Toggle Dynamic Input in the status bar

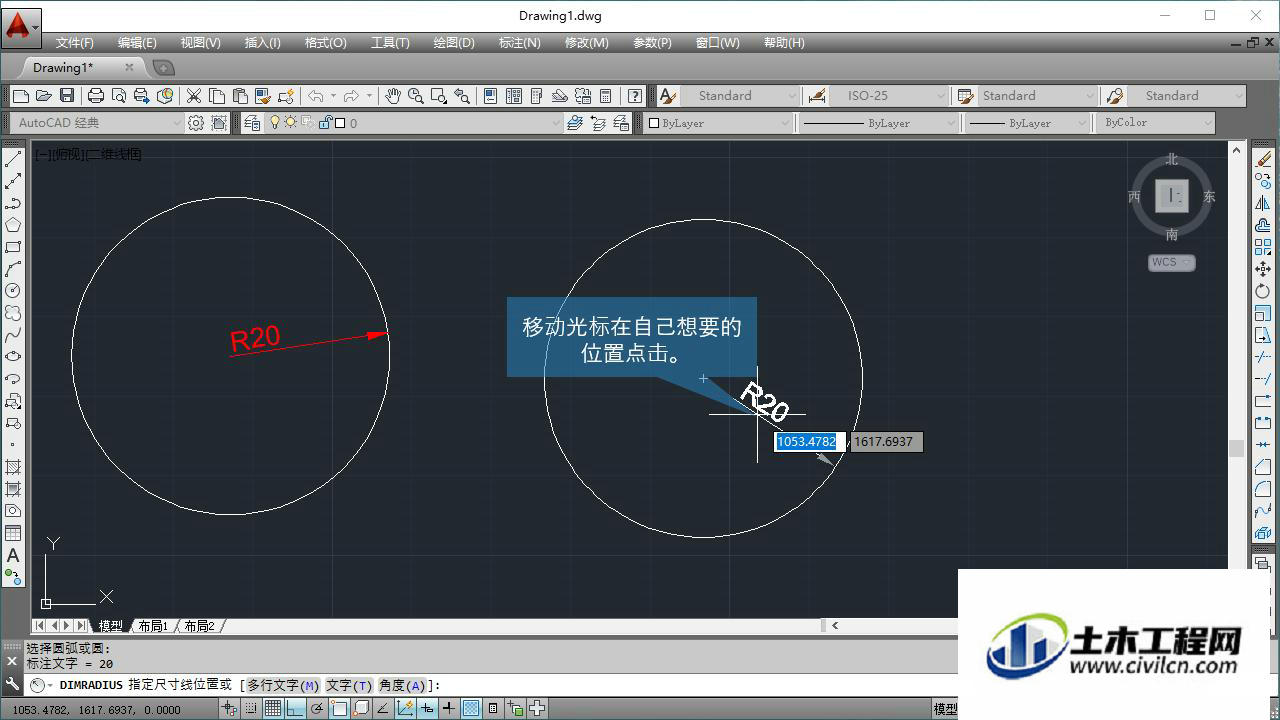coord(426,709)
